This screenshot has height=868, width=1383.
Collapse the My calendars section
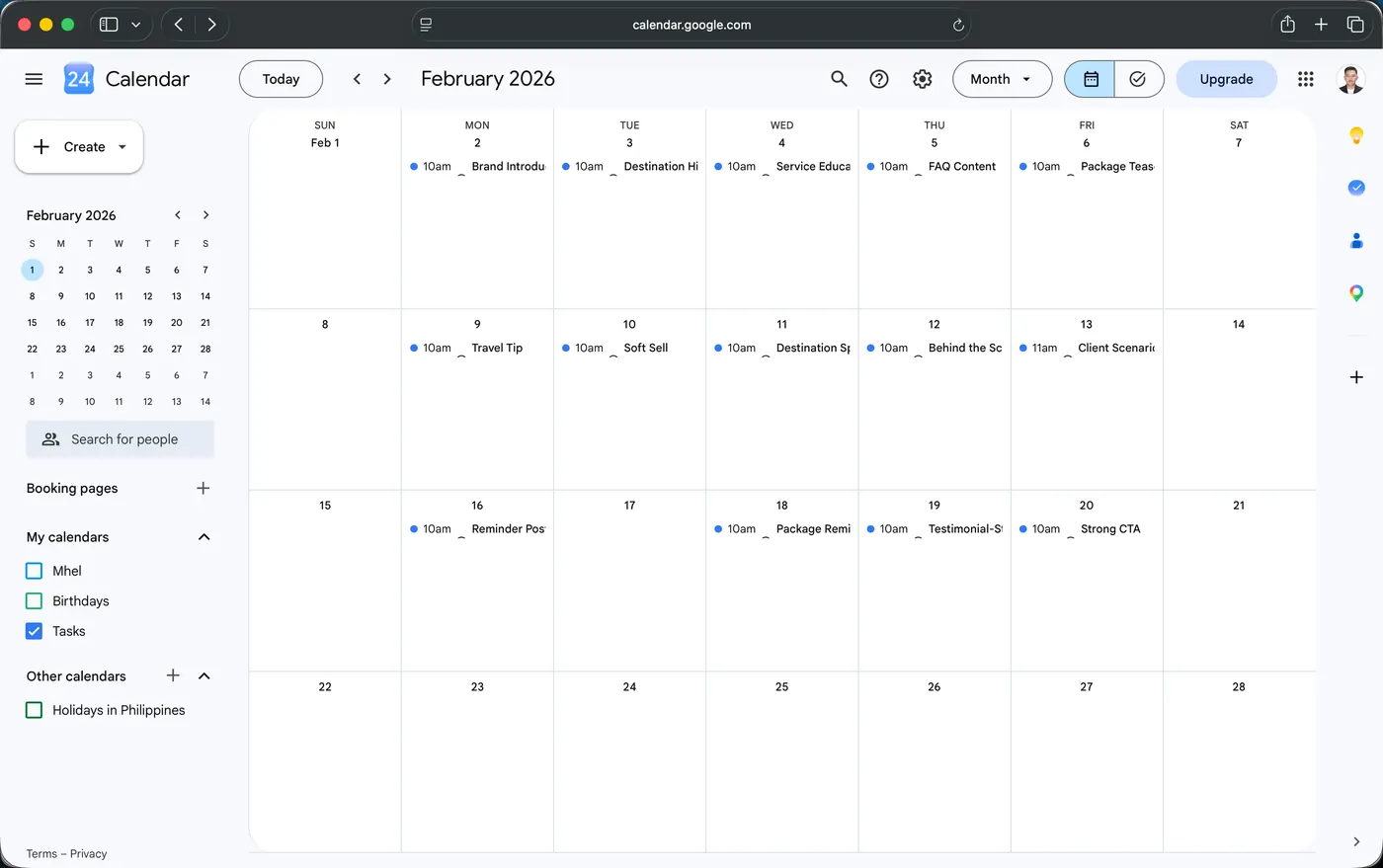pos(204,537)
